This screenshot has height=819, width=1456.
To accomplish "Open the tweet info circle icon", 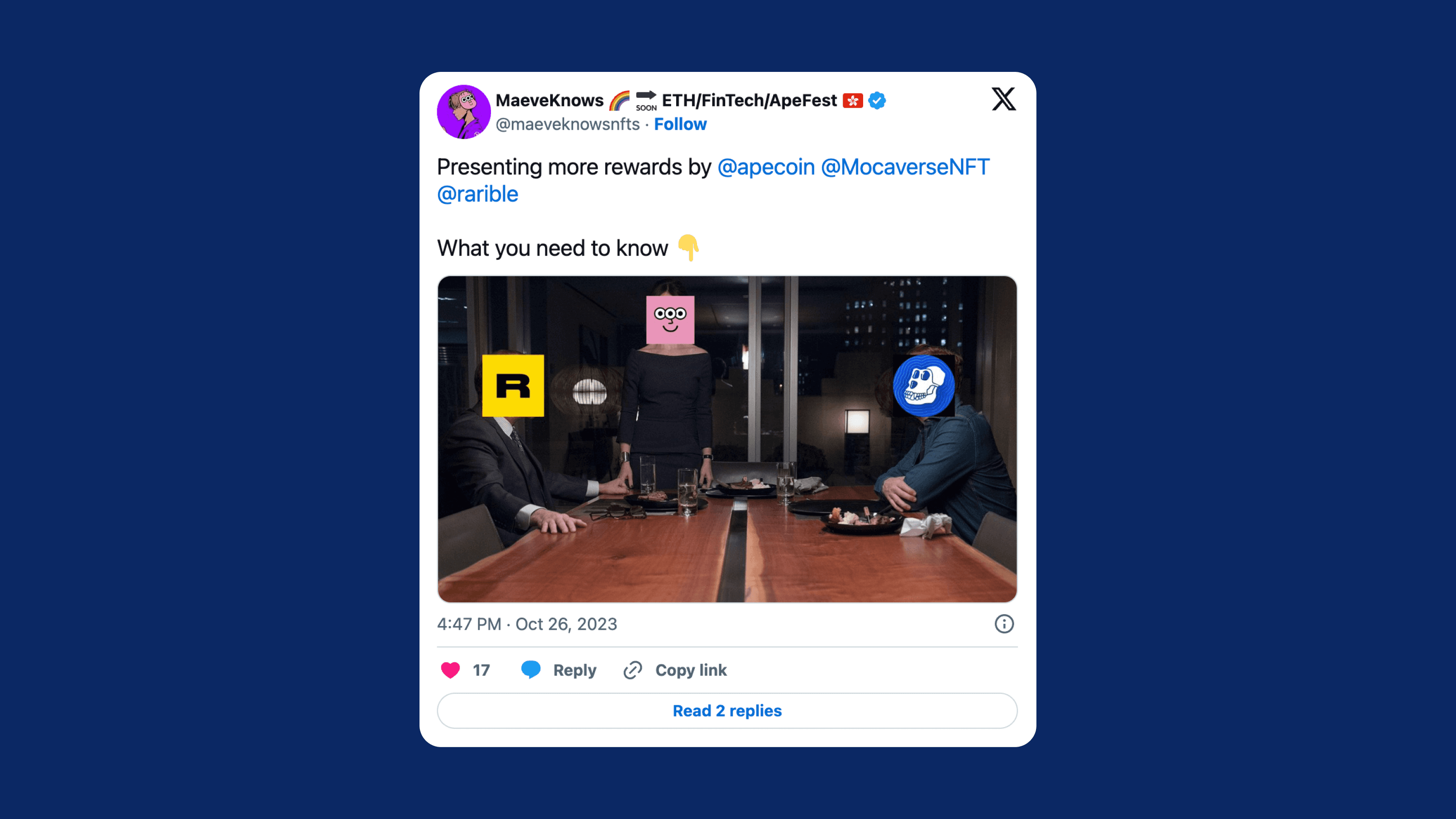I will [x=1004, y=624].
